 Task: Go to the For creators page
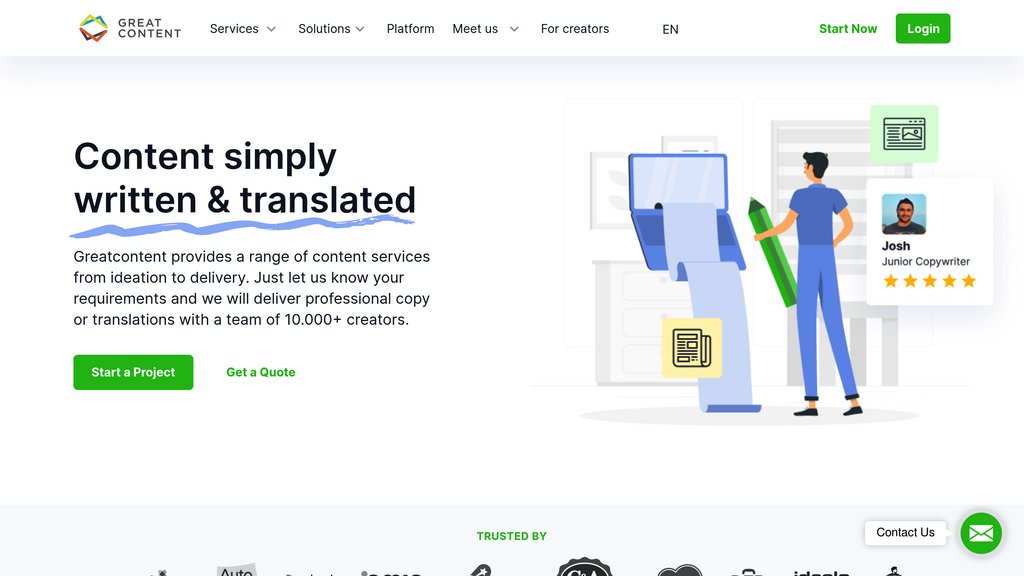click(574, 29)
